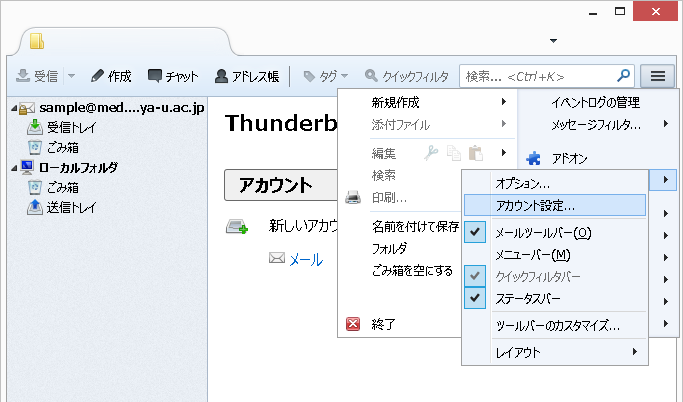Toggle the クイックフィルタ toolbar button
The image size is (683, 402).
pos(407,76)
